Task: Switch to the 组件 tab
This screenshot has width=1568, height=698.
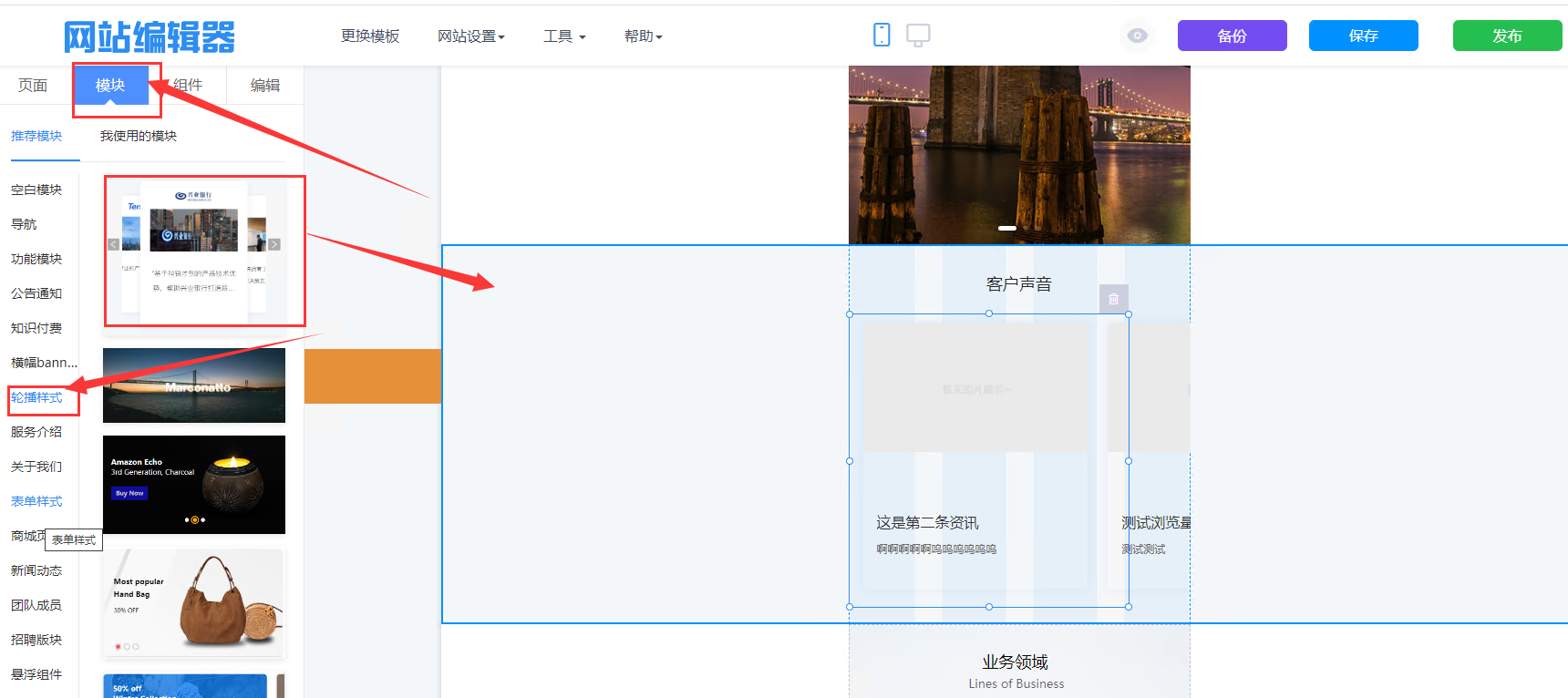Action: point(188,85)
